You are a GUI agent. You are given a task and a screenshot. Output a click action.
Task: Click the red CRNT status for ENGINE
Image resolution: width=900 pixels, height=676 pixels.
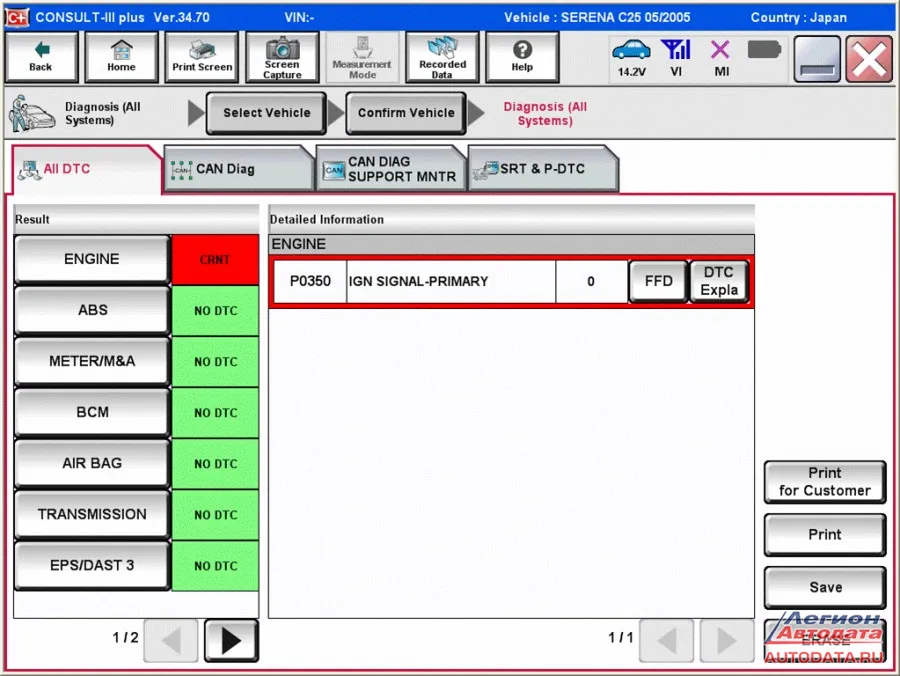(215, 259)
